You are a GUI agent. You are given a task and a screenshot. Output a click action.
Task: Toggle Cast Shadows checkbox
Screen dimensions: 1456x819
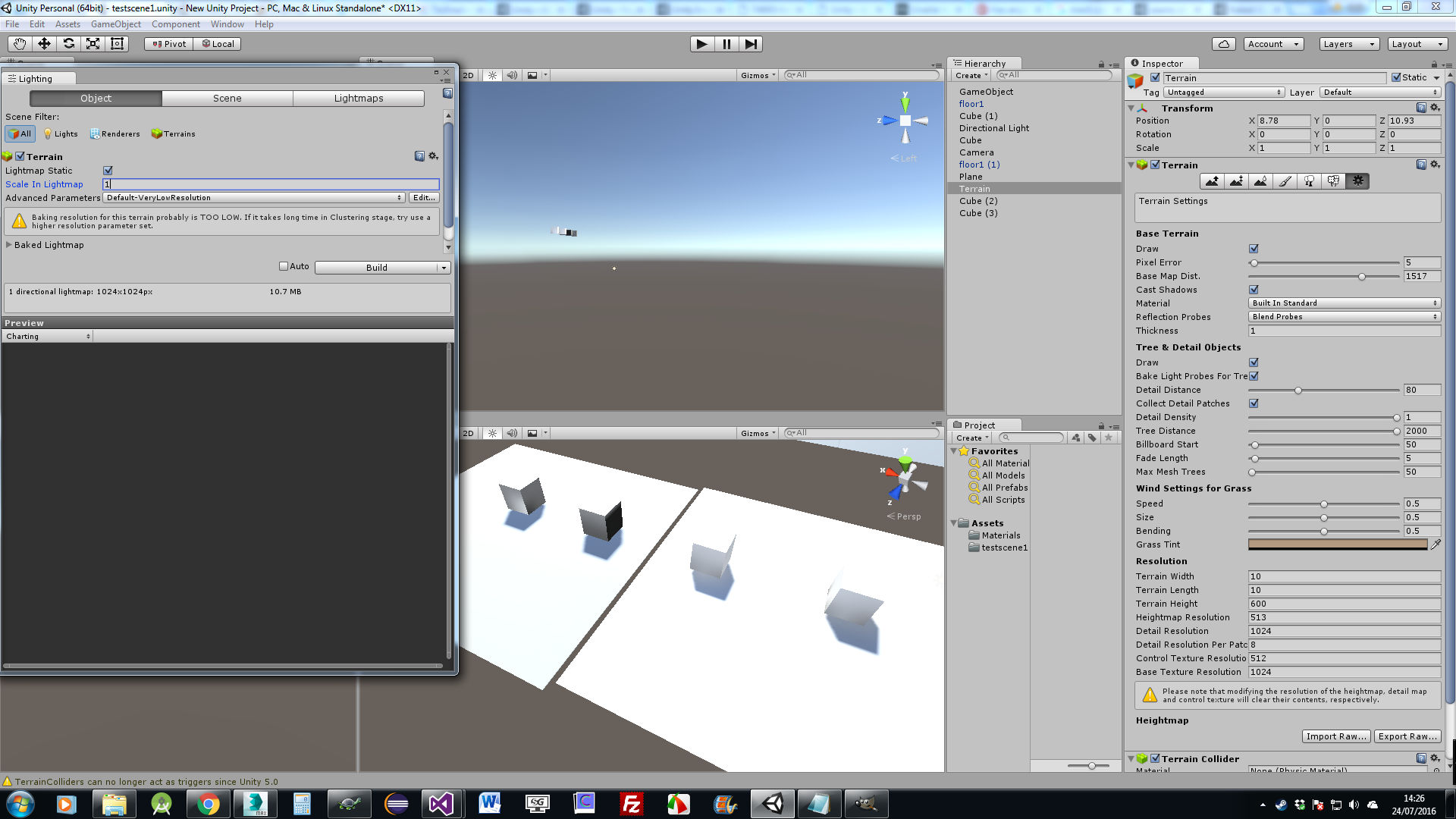click(x=1254, y=290)
